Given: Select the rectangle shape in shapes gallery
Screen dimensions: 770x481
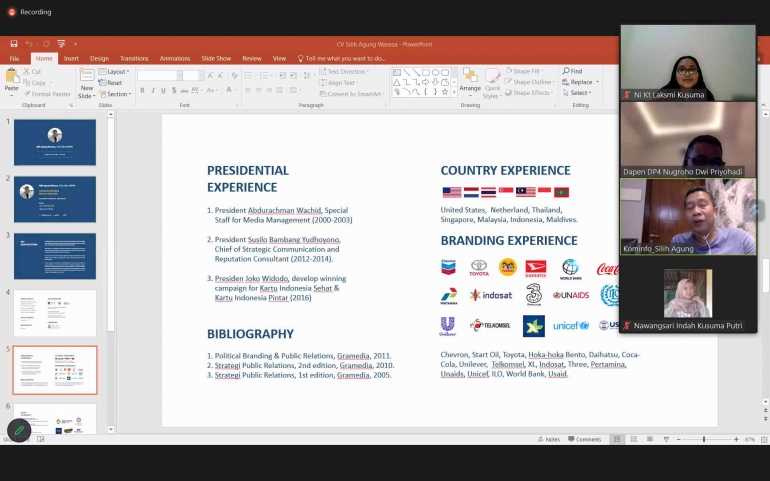Looking at the screenshot, I should [x=426, y=72].
